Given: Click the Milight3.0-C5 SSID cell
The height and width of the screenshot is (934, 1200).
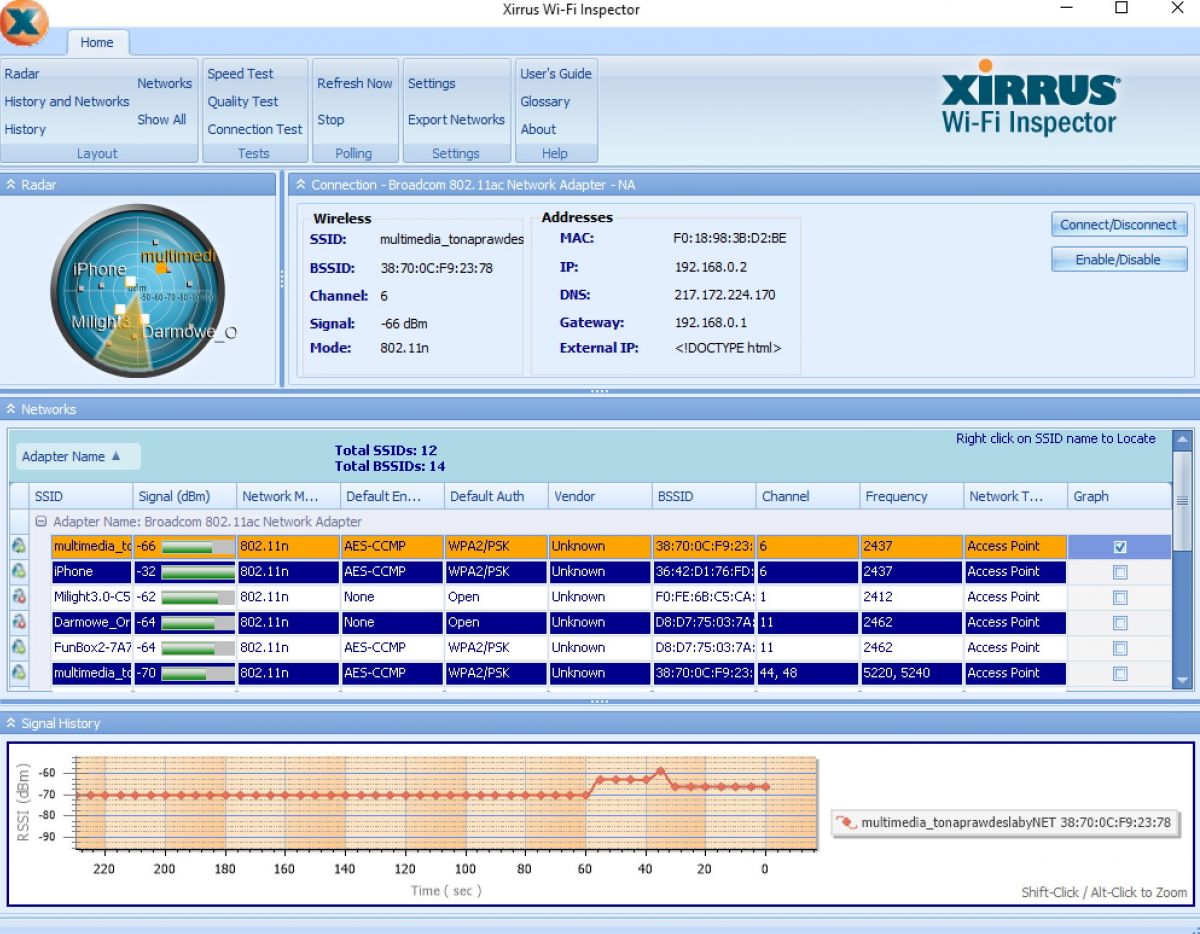Looking at the screenshot, I should click(x=92, y=597).
